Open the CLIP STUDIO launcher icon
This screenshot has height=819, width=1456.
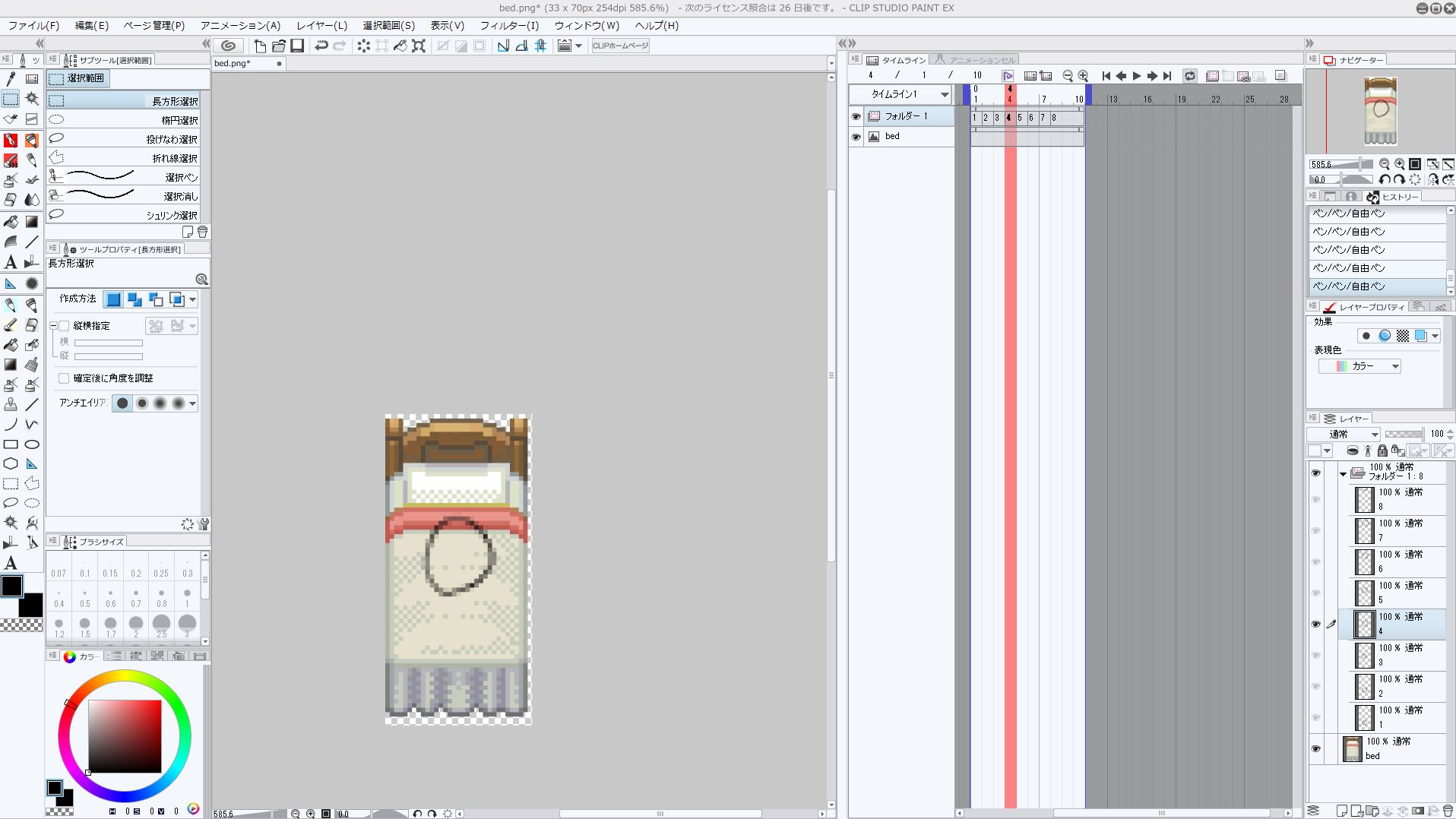[x=228, y=46]
